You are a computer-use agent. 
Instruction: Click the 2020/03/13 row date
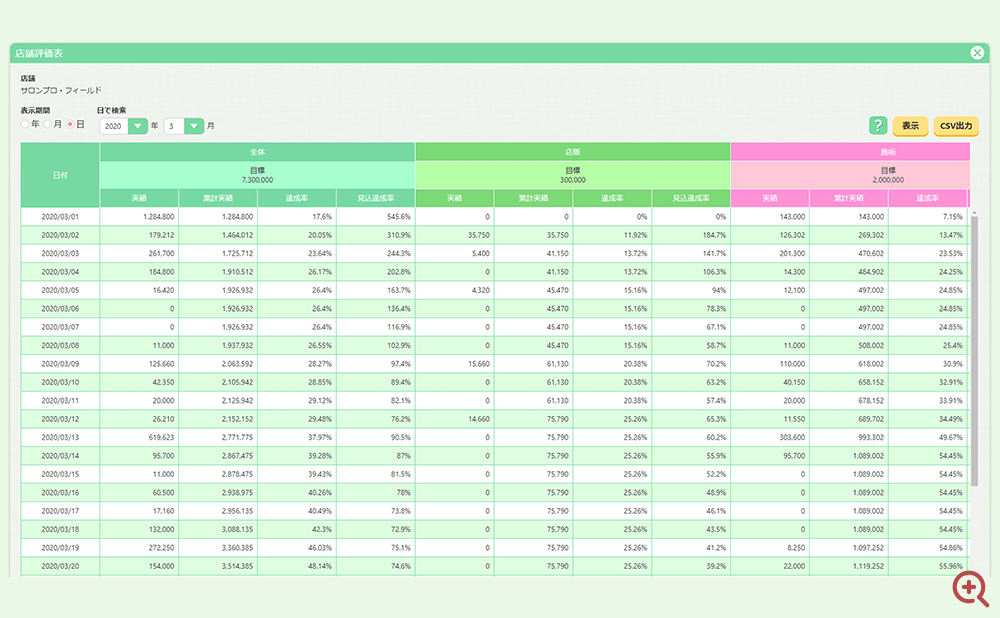tap(60, 438)
